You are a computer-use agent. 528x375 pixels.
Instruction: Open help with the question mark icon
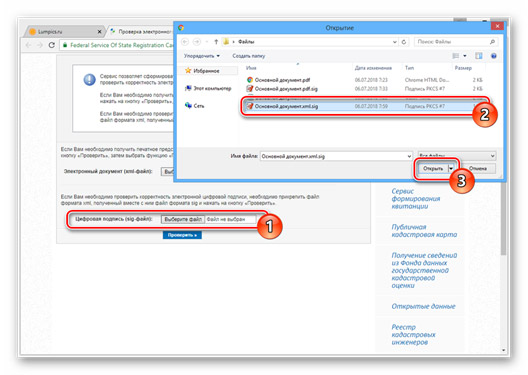coord(494,56)
